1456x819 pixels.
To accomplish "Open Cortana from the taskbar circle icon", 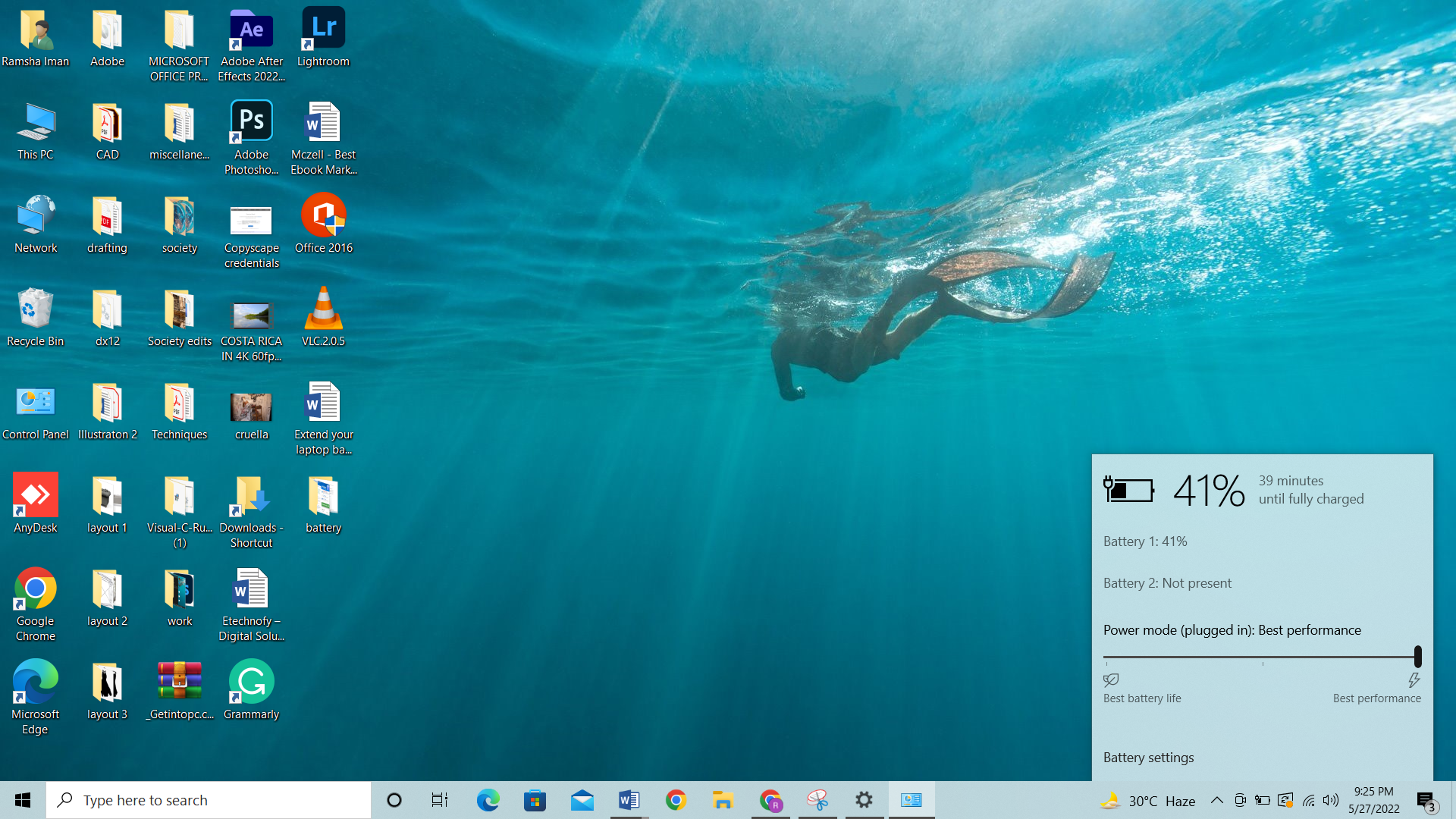I will click(394, 800).
